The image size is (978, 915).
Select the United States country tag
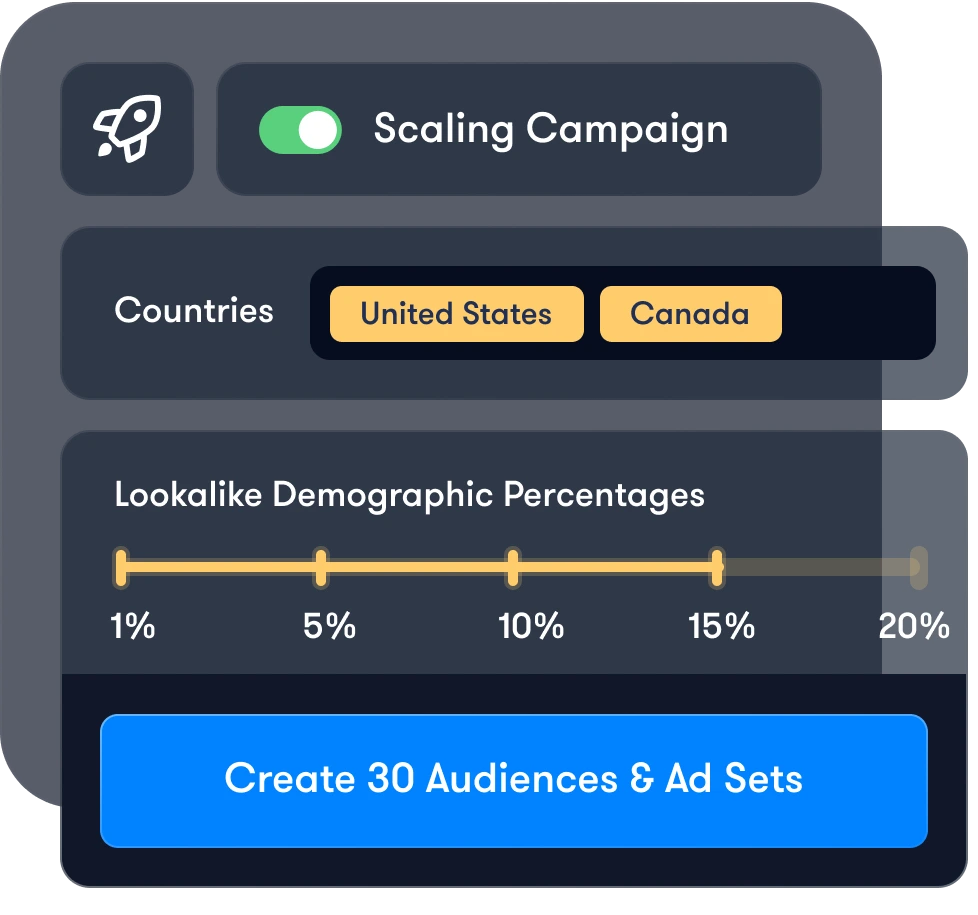point(456,314)
